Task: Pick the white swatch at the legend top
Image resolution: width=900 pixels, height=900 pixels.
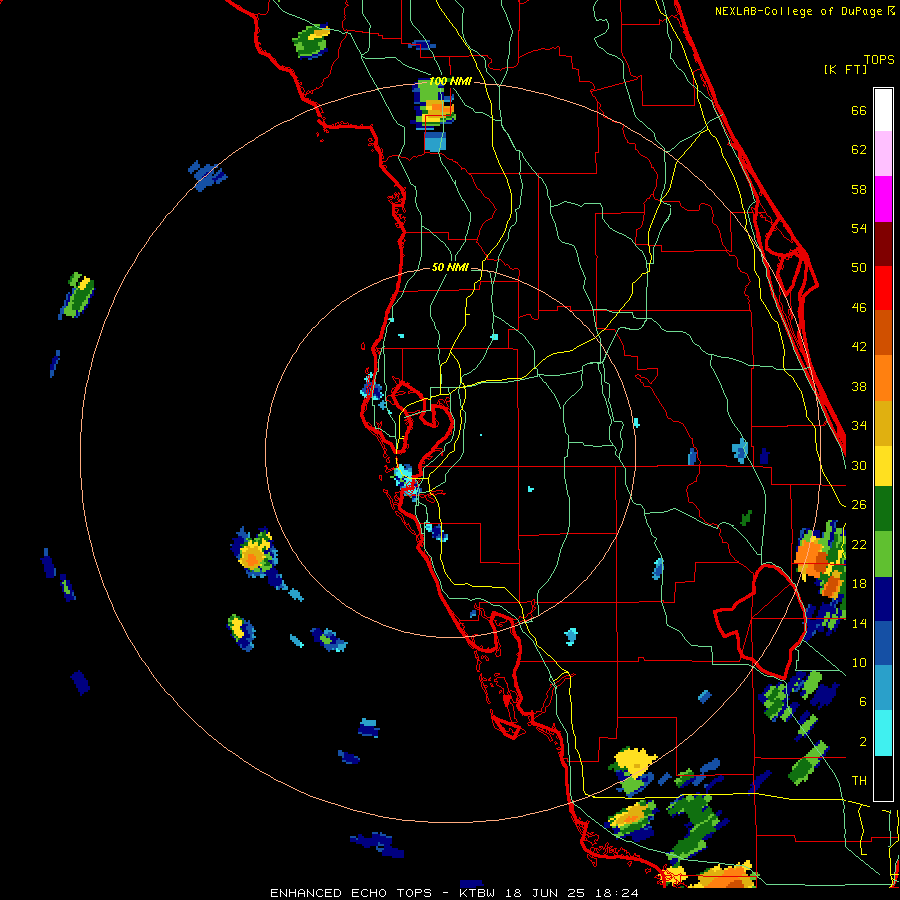Action: coord(883,110)
